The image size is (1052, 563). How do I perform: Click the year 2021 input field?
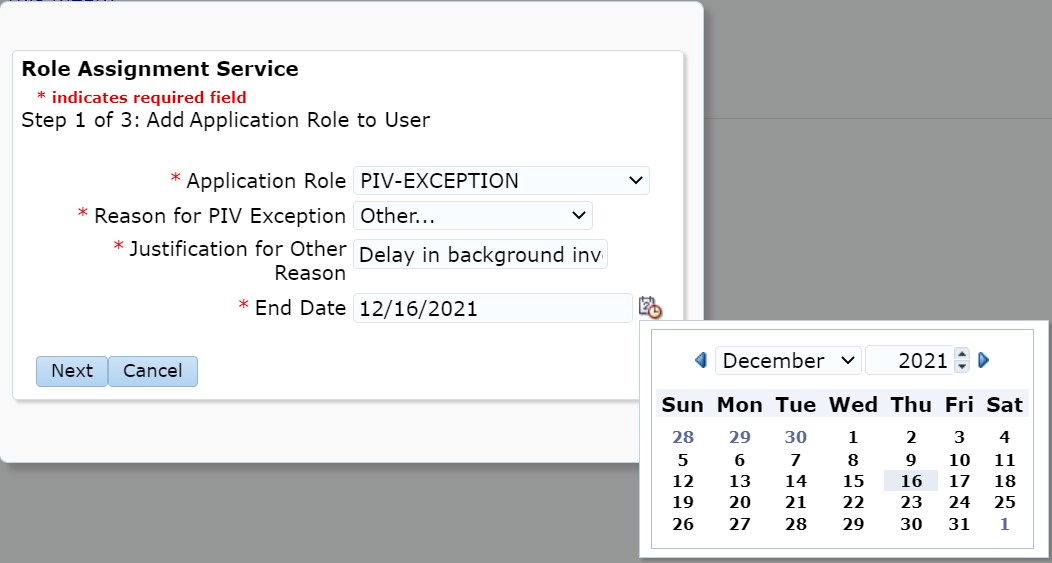click(x=908, y=360)
